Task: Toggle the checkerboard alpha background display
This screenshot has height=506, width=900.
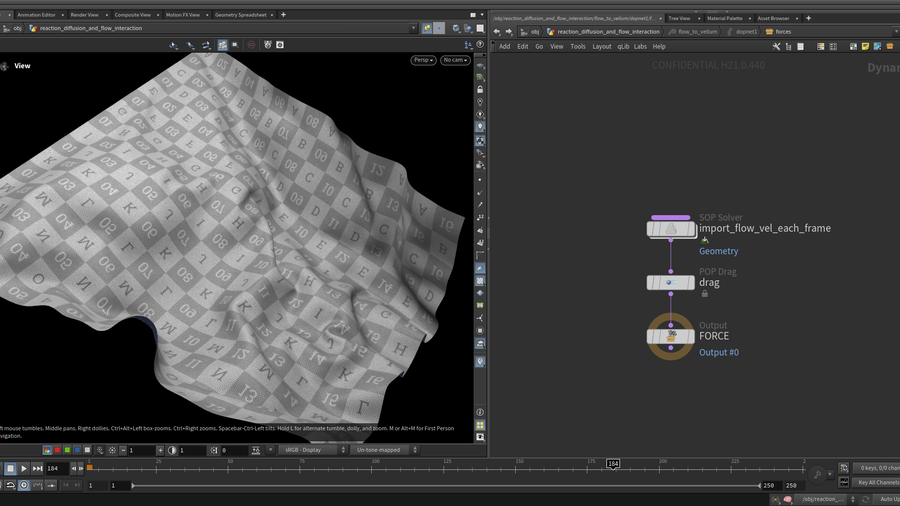Action: point(88,451)
